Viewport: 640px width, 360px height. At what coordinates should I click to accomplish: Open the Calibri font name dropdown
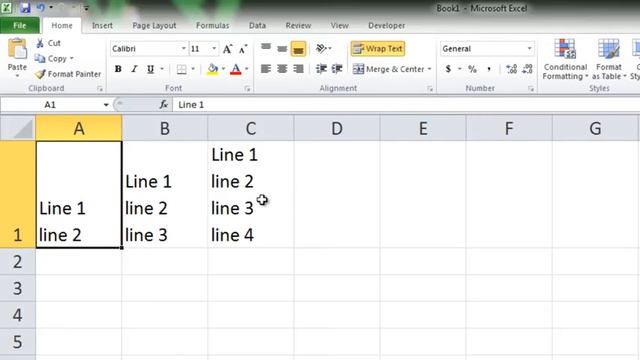[183, 49]
